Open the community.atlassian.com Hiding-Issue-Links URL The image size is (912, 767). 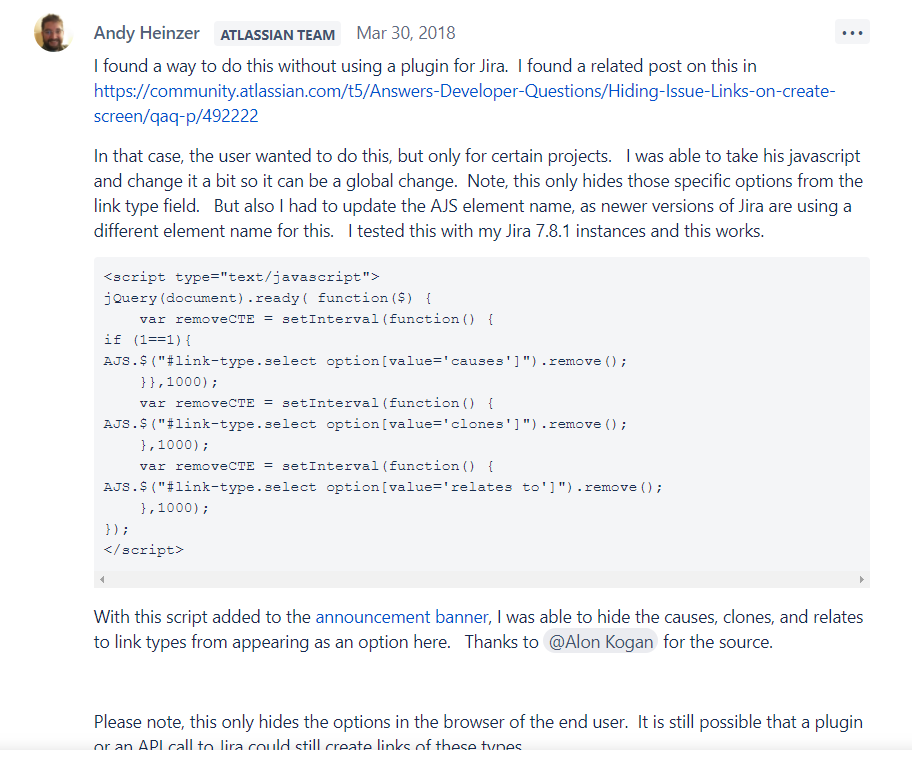point(464,104)
